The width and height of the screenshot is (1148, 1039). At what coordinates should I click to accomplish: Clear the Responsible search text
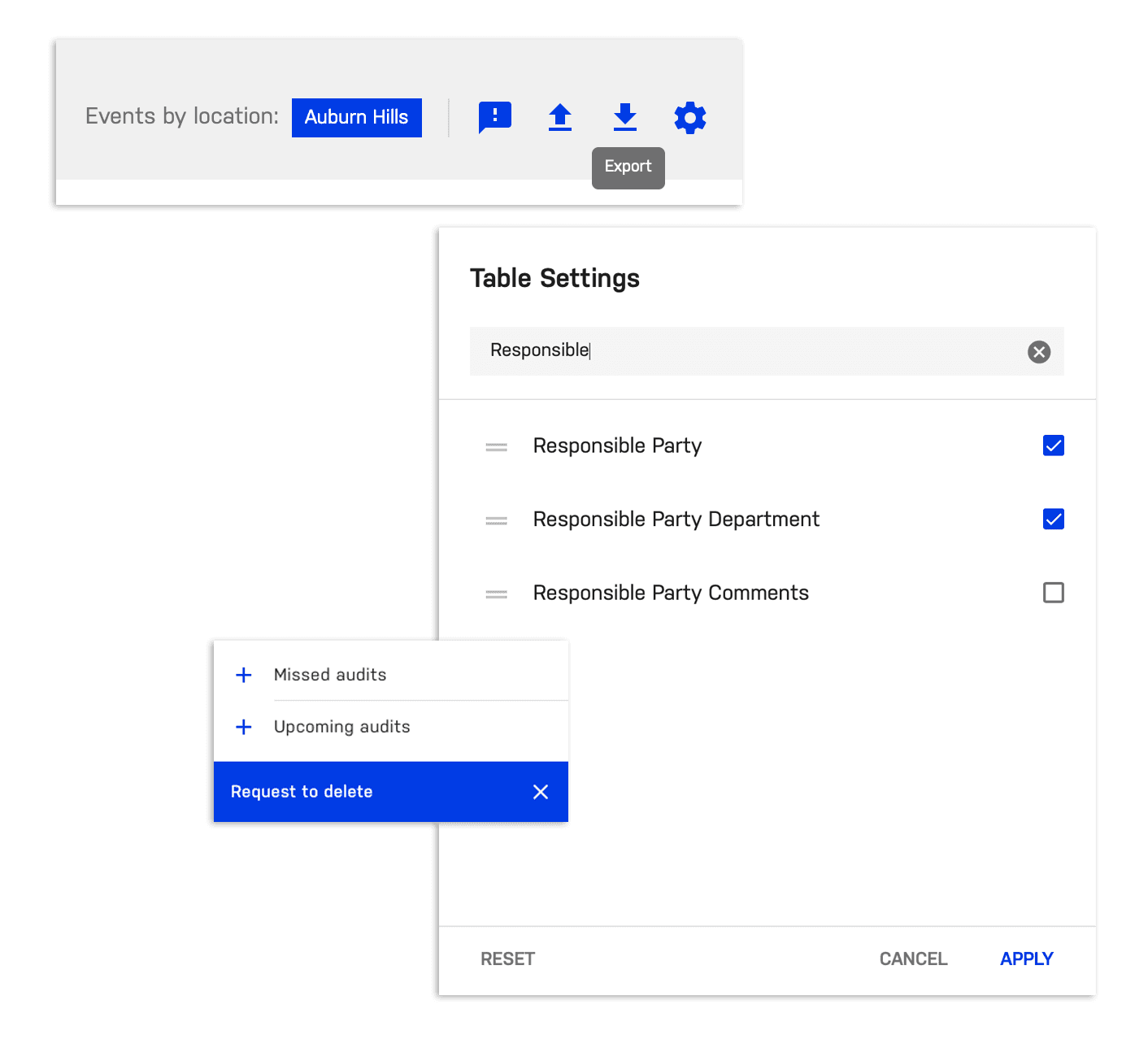point(1038,351)
